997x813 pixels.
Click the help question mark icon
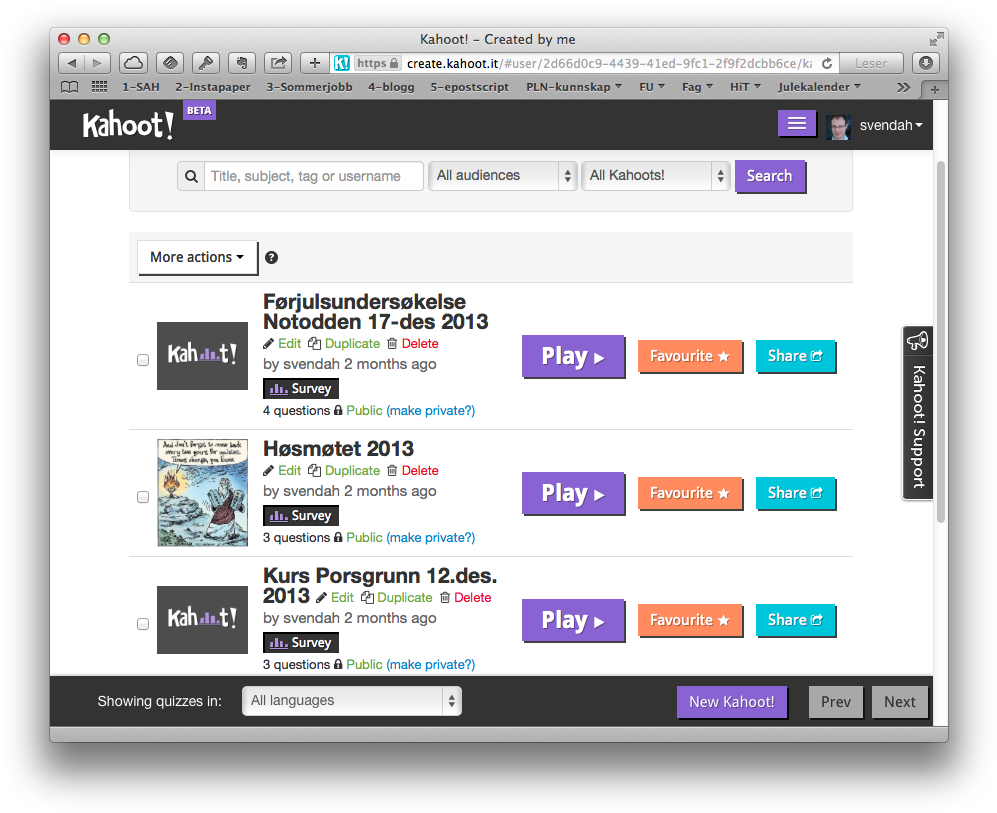[x=271, y=258]
